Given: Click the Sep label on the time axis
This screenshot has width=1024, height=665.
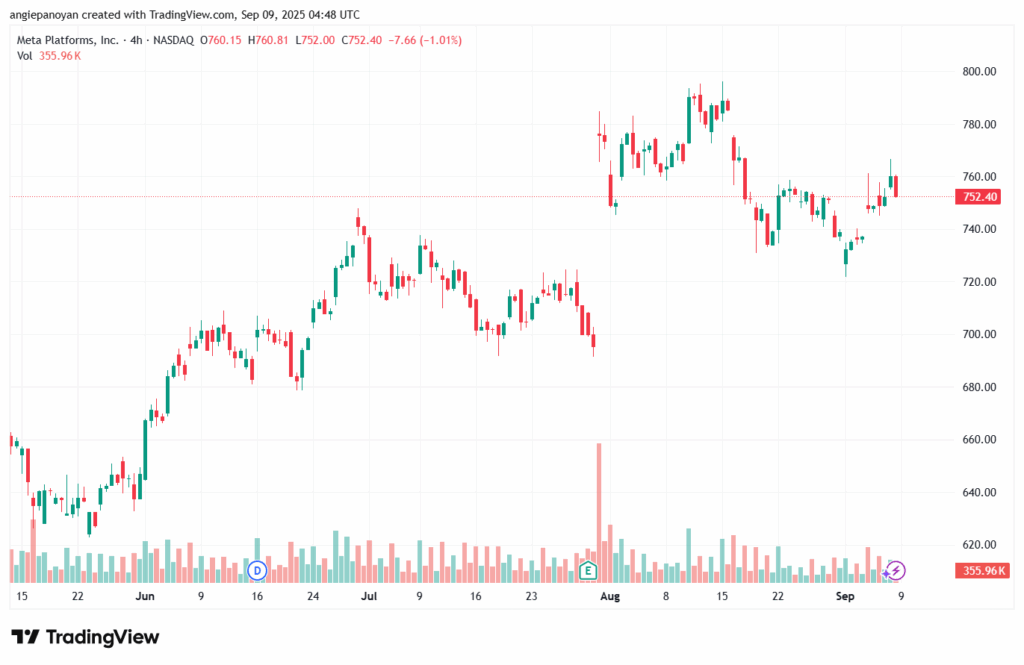Looking at the screenshot, I should tap(845, 596).
